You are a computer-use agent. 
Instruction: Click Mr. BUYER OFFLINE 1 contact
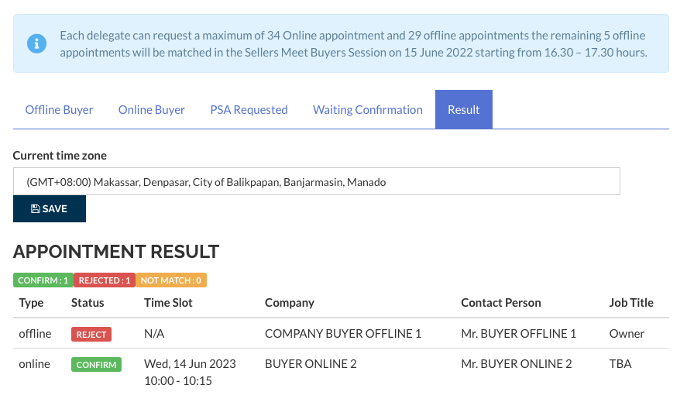click(x=518, y=334)
